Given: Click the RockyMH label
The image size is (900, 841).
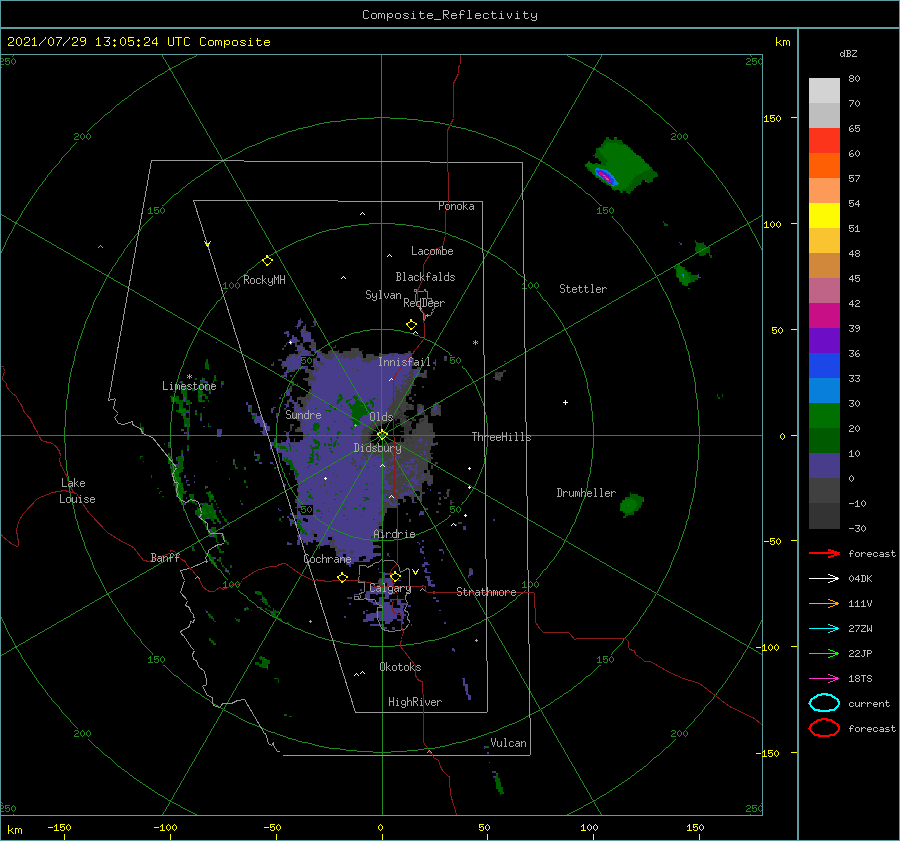Looking at the screenshot, I should tap(264, 280).
